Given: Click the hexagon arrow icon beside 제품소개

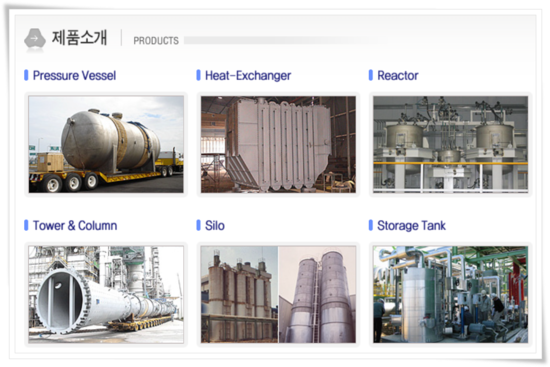Looking at the screenshot, I should point(35,38).
